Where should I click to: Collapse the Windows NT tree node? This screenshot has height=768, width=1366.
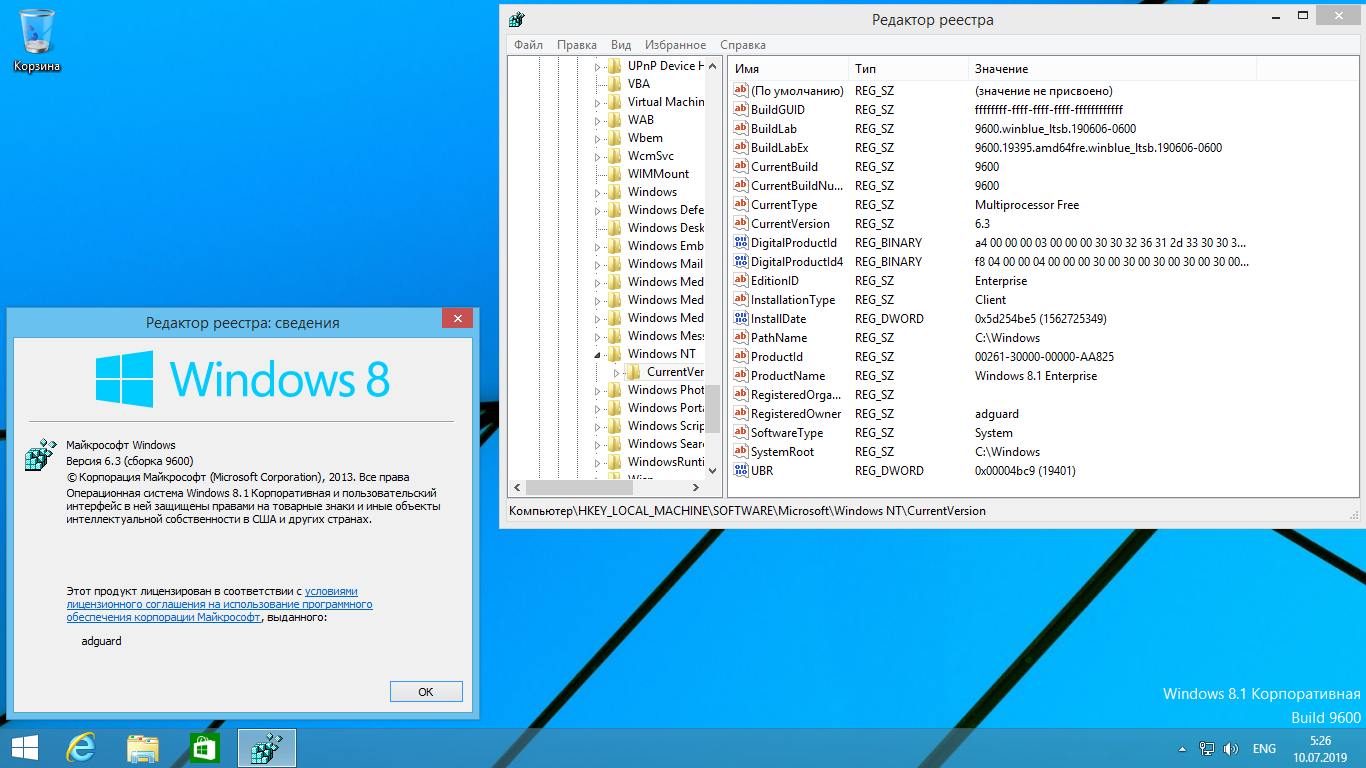(599, 354)
